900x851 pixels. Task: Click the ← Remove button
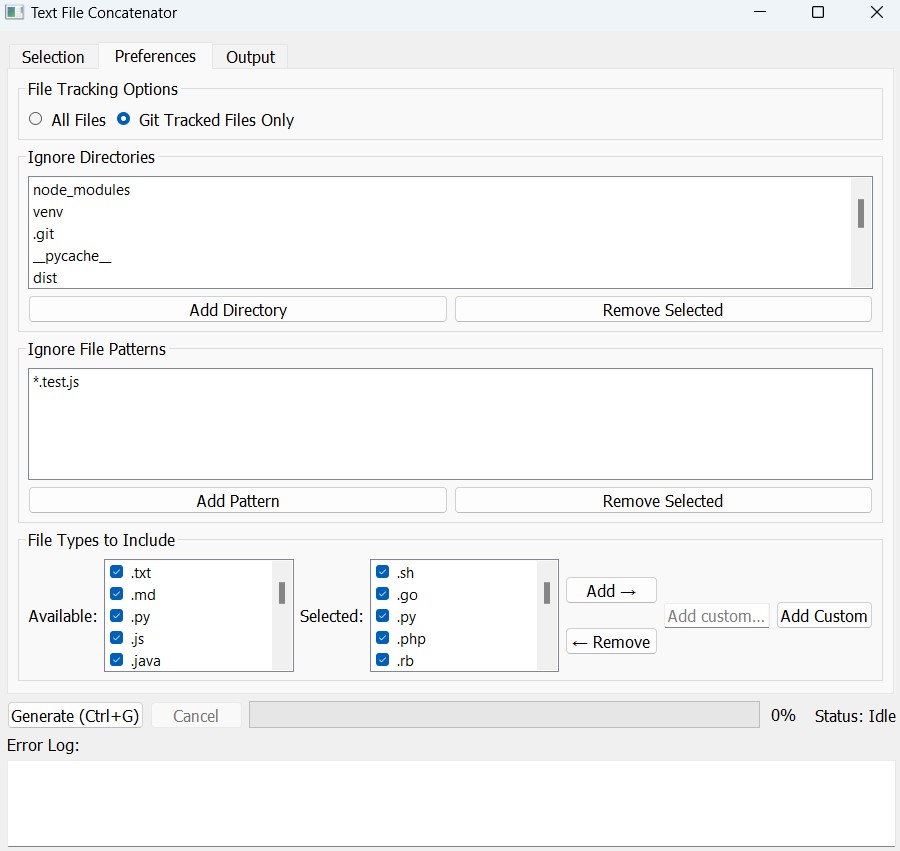click(611, 642)
